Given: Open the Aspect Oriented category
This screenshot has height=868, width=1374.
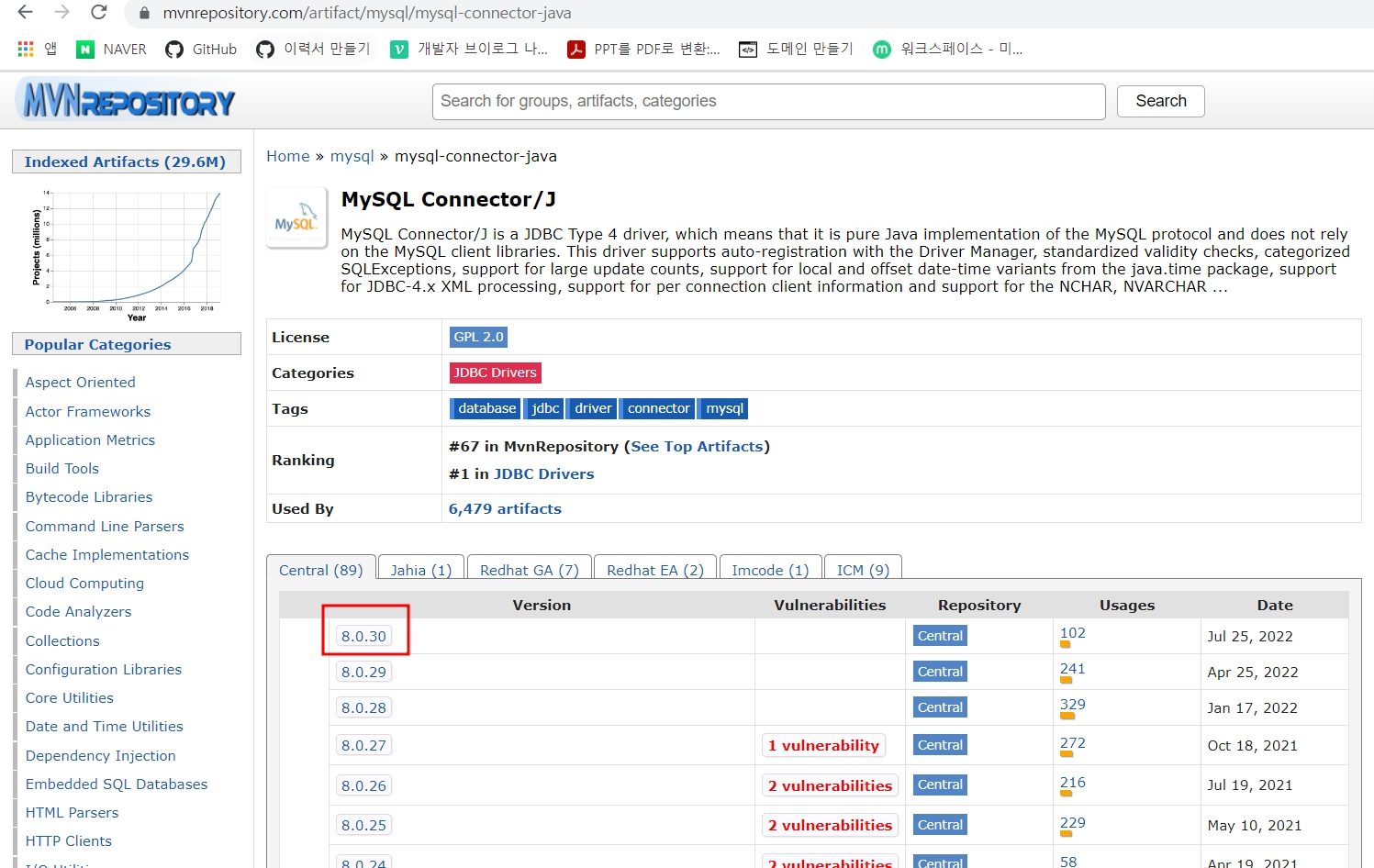Looking at the screenshot, I should coord(80,382).
